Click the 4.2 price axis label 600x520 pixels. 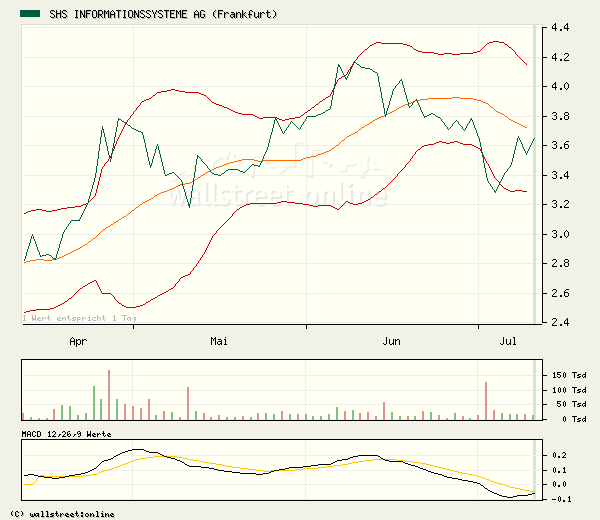(x=560, y=57)
